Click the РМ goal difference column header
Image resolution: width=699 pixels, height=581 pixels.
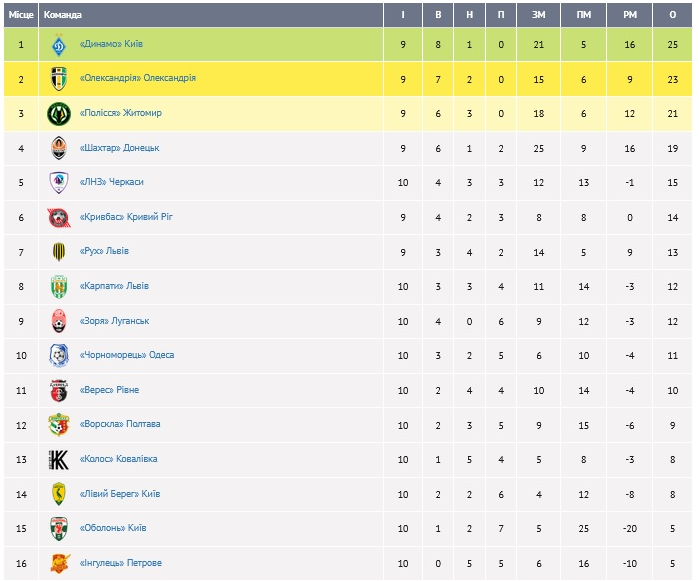(x=629, y=15)
